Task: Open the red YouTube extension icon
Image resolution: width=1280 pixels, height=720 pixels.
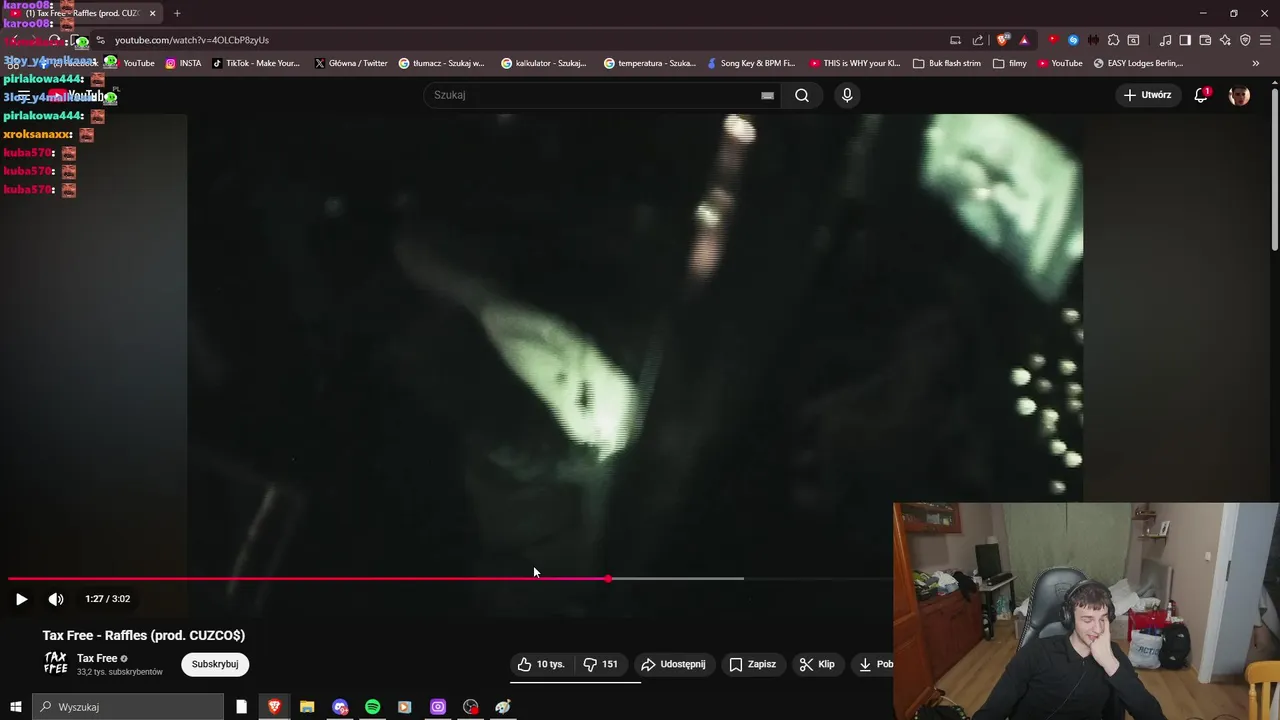Action: tap(1053, 40)
